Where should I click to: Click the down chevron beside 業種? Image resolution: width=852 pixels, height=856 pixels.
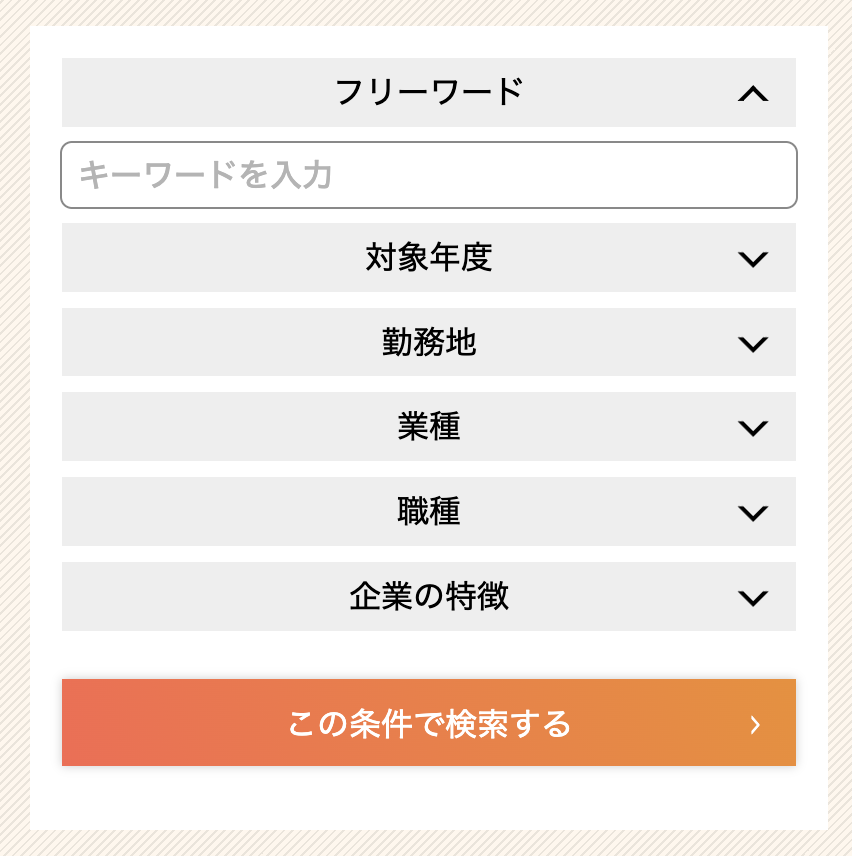[752, 428]
